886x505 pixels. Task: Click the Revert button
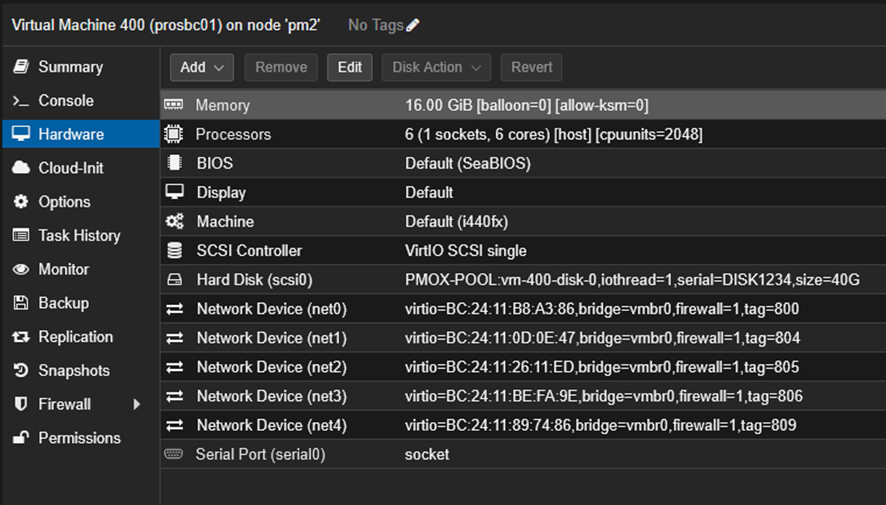pos(531,67)
